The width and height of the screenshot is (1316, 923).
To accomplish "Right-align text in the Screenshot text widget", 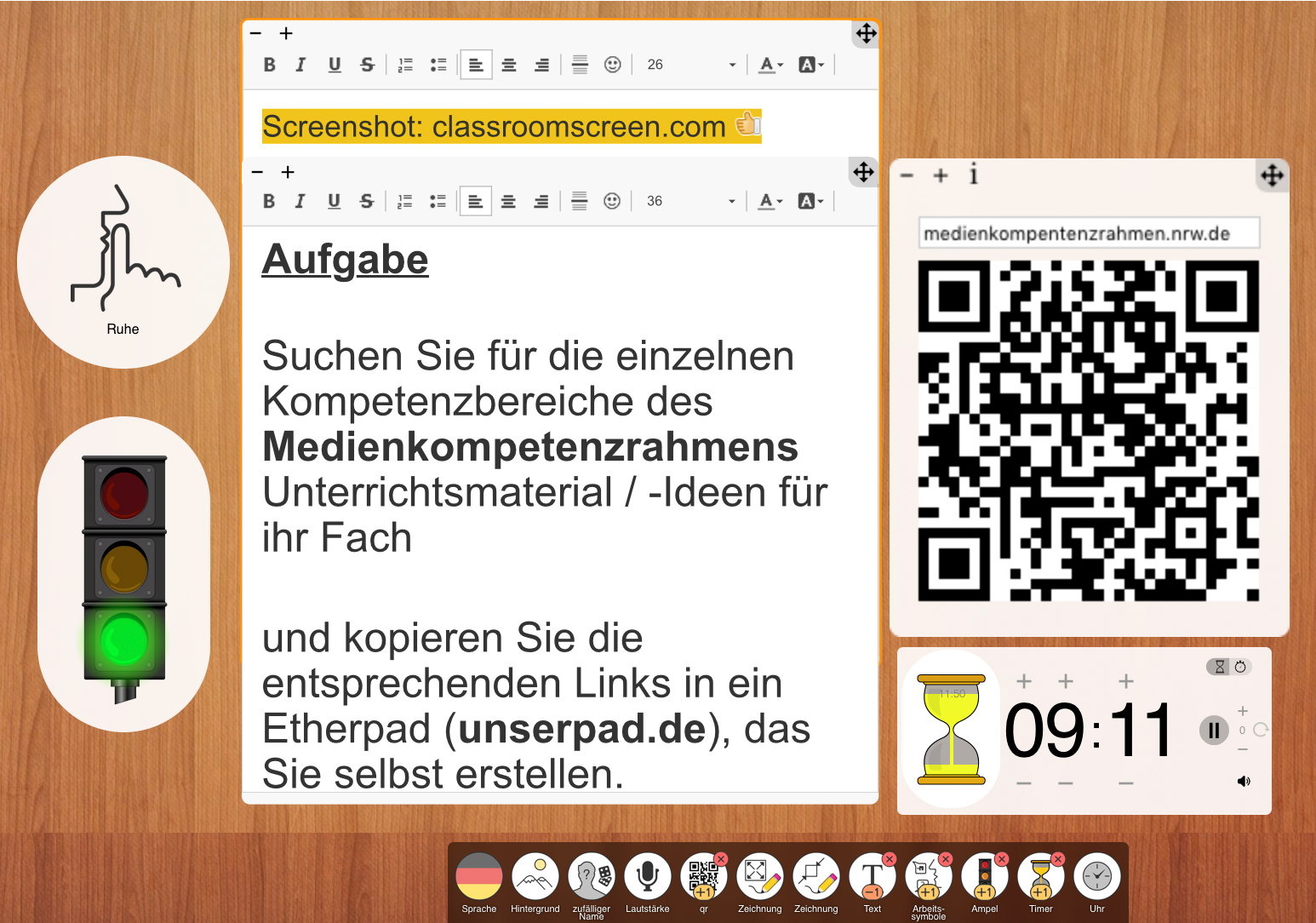I will coord(541,65).
